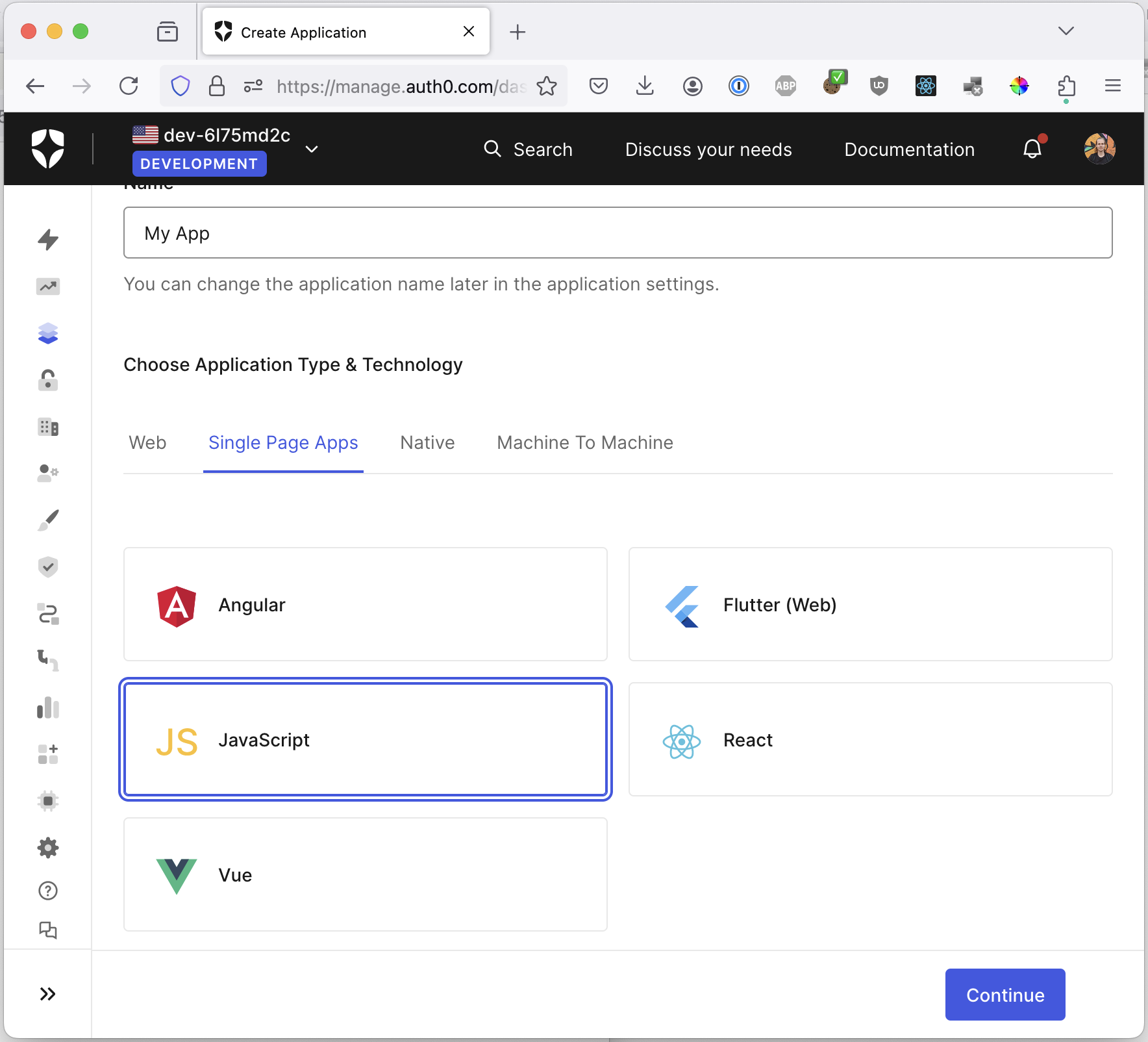Open the Branding paintbrush sidebar icon

[48, 520]
